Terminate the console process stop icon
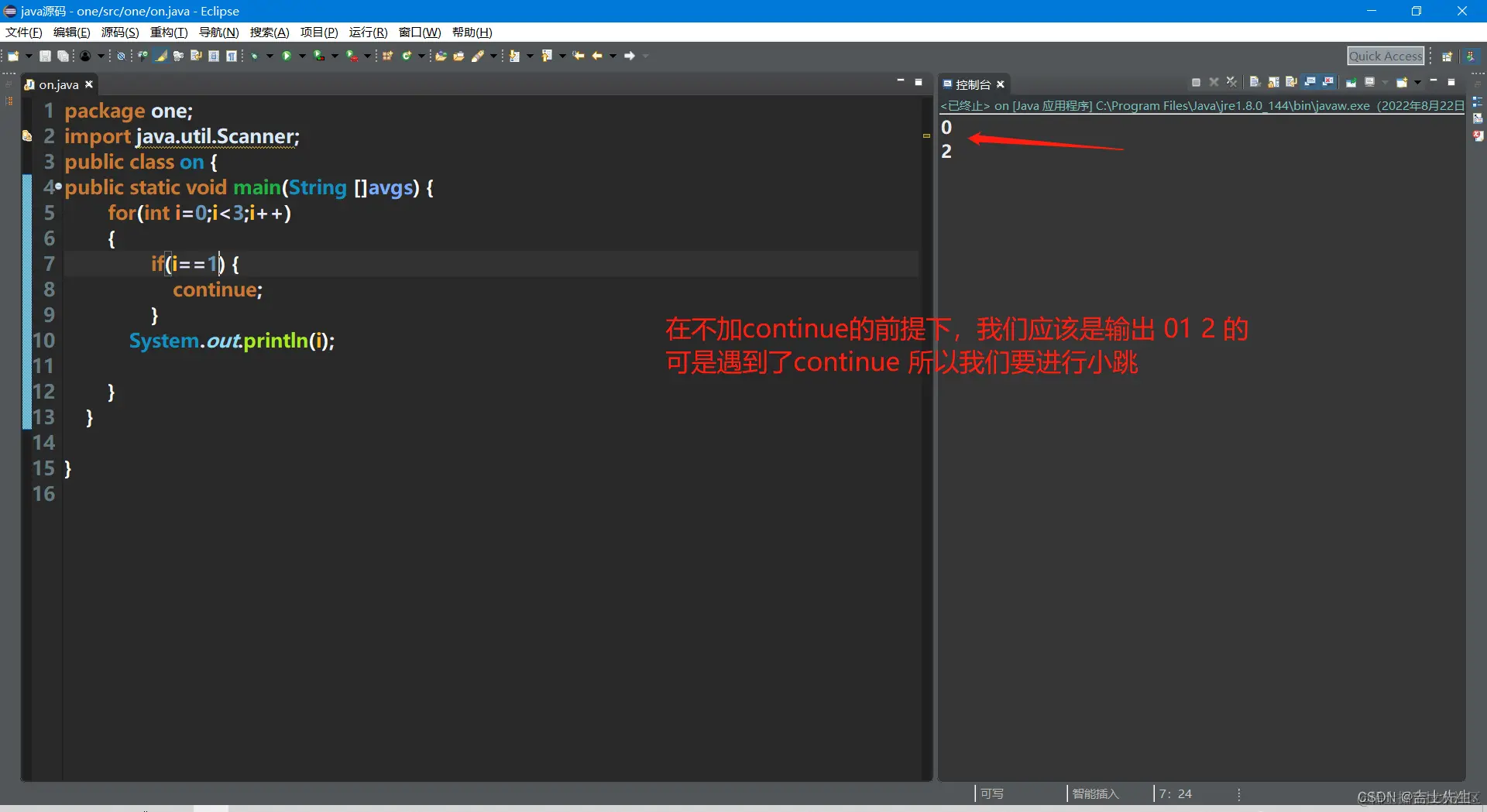The image size is (1487, 812). tap(1196, 82)
